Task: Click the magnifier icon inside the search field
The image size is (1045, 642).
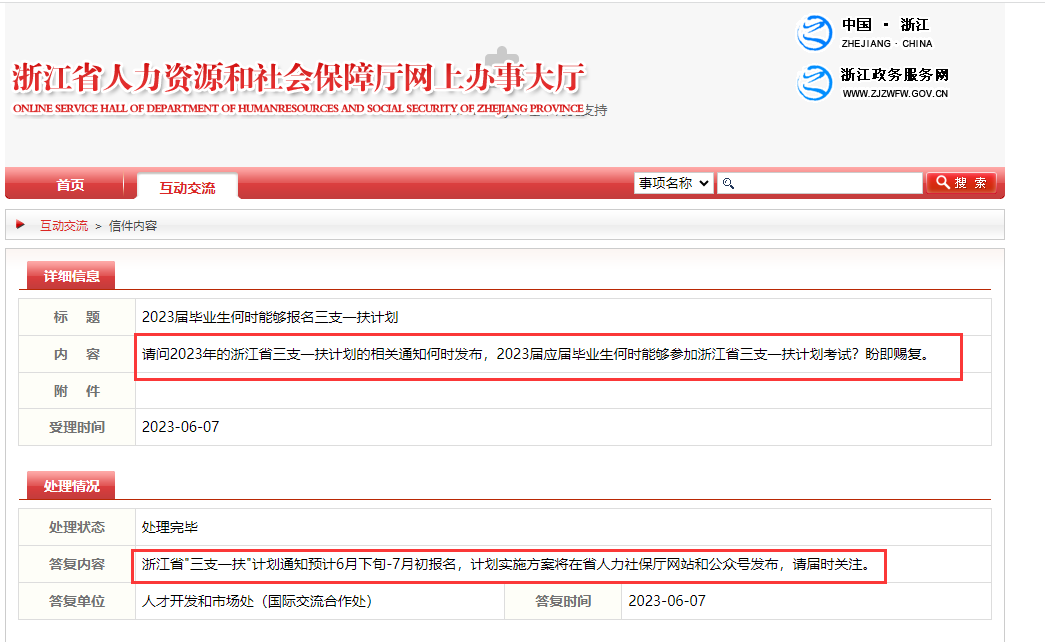Action: 728,183
